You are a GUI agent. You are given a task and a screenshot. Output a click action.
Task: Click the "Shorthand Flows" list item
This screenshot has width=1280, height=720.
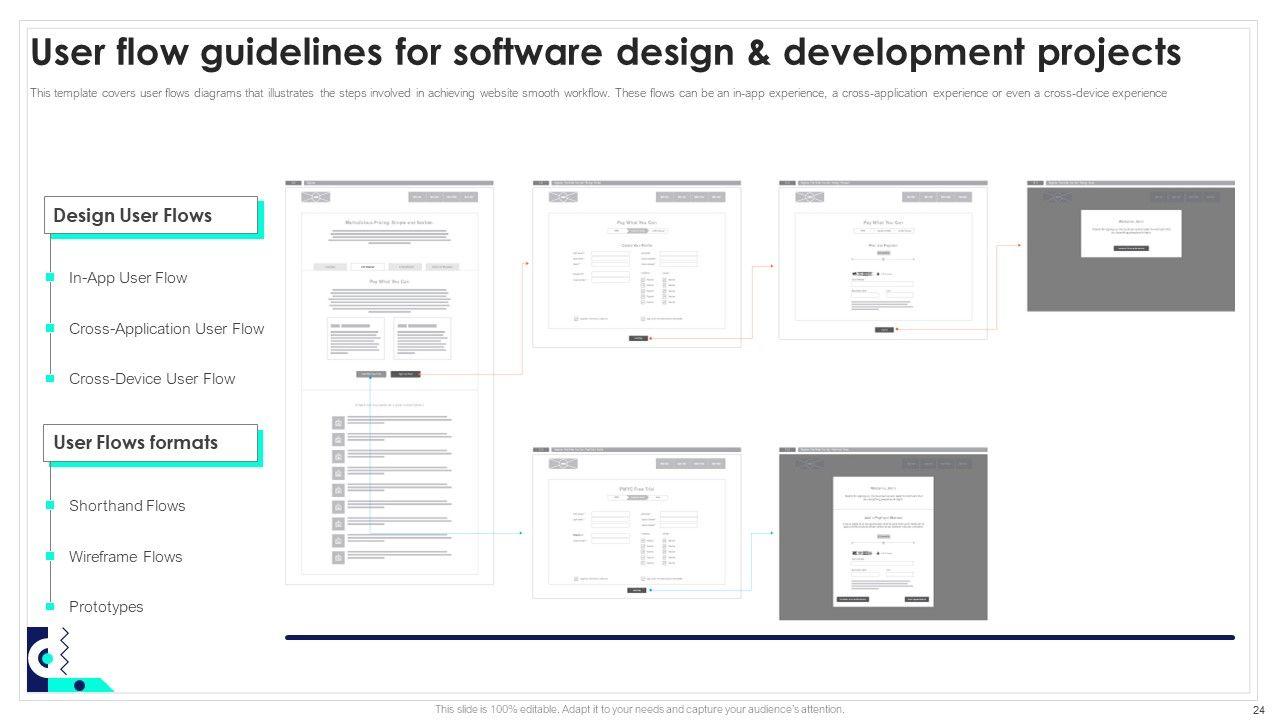[127, 506]
